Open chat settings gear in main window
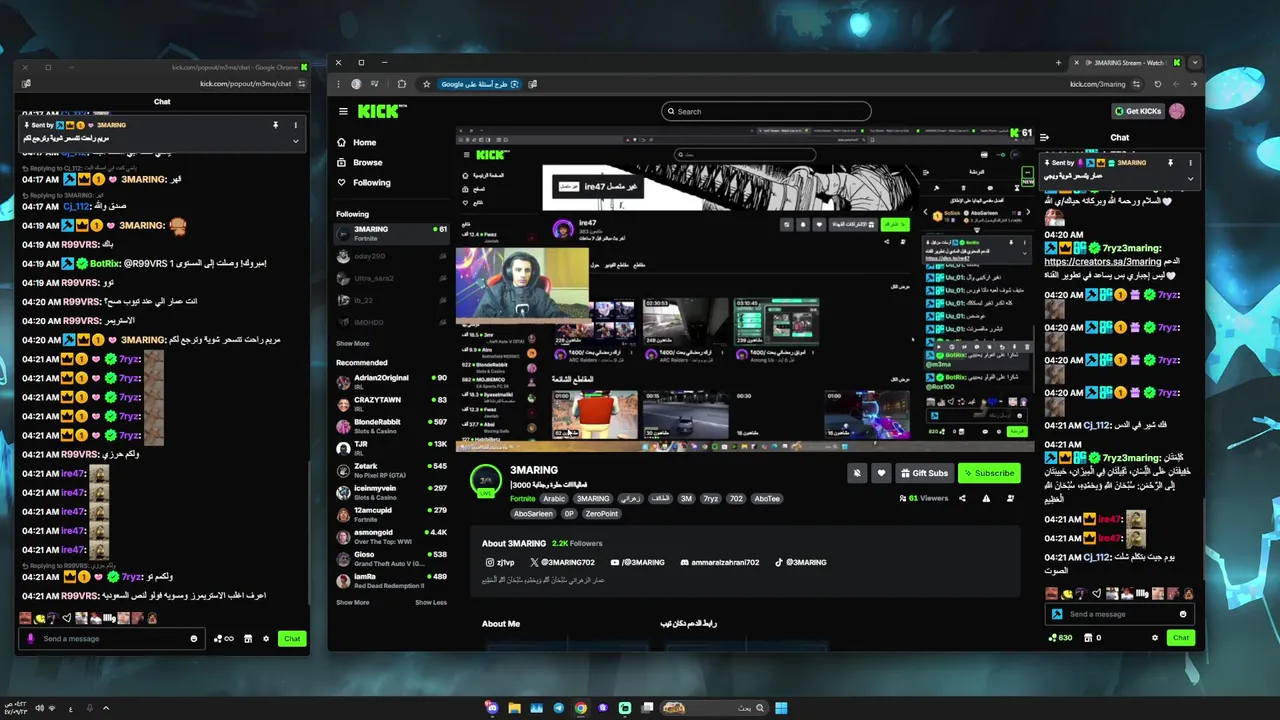This screenshot has height=720, width=1280. click(1155, 637)
